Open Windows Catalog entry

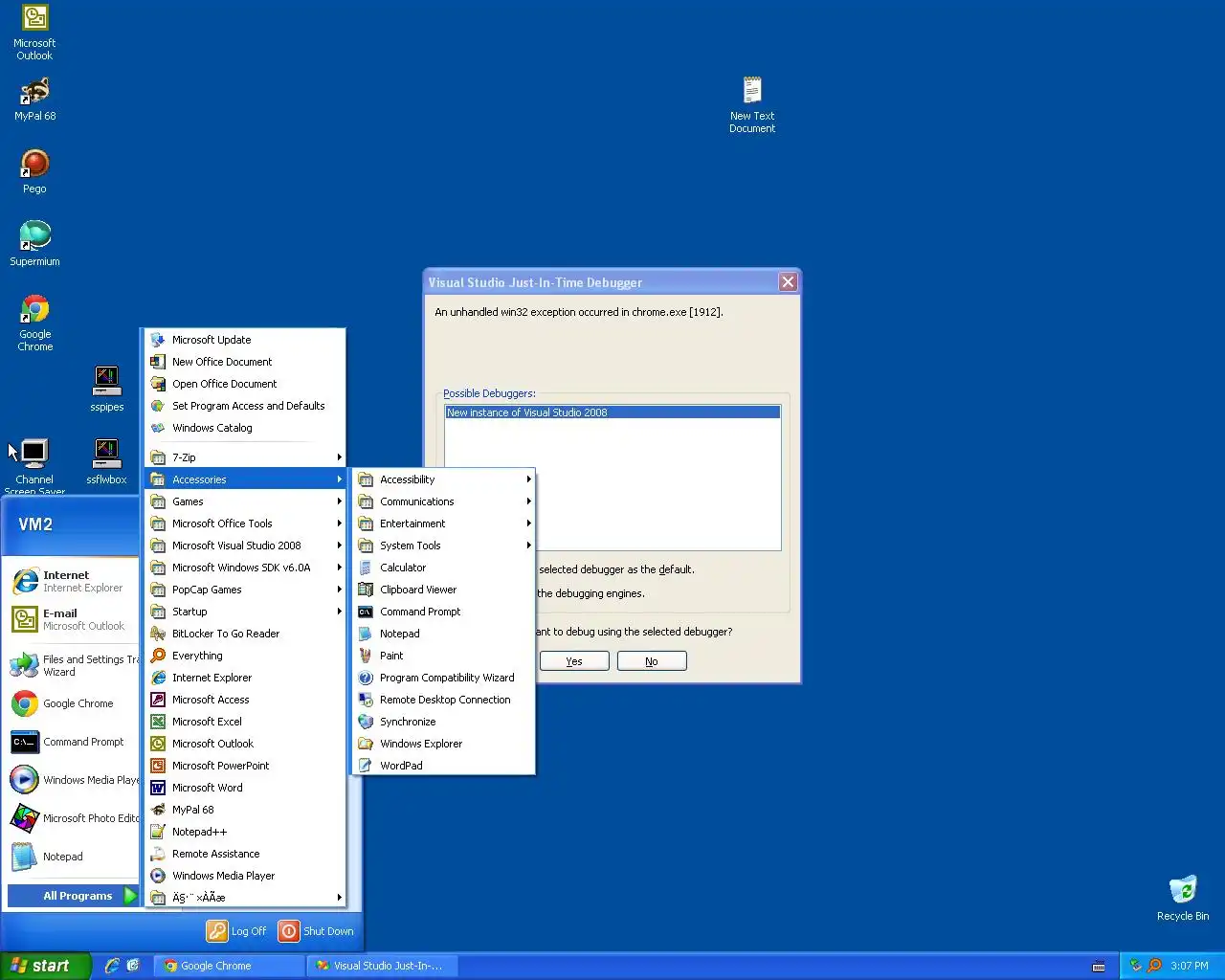pyautogui.click(x=245, y=428)
